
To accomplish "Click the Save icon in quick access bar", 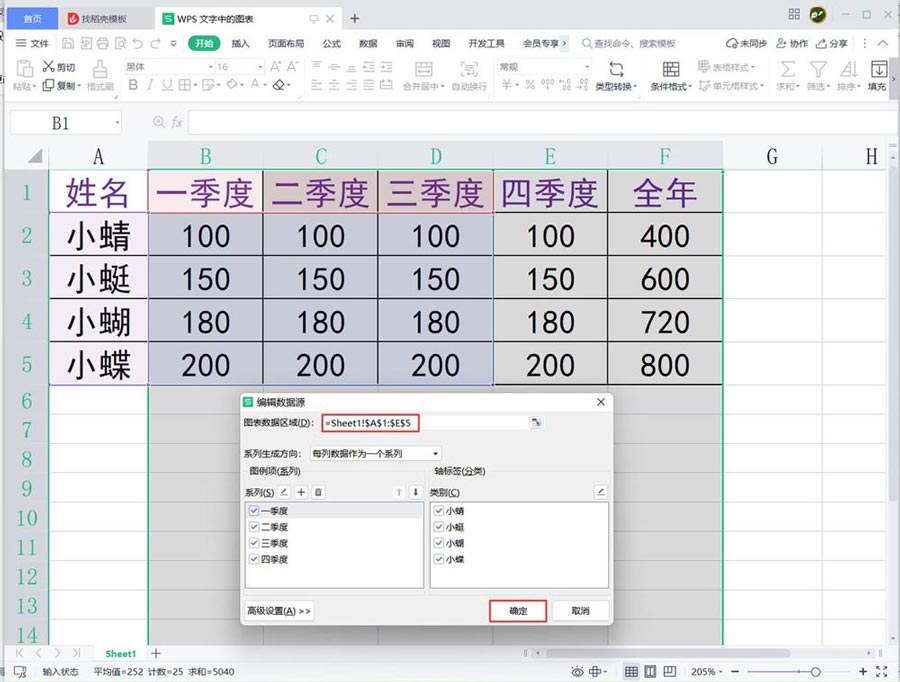I will (68, 43).
